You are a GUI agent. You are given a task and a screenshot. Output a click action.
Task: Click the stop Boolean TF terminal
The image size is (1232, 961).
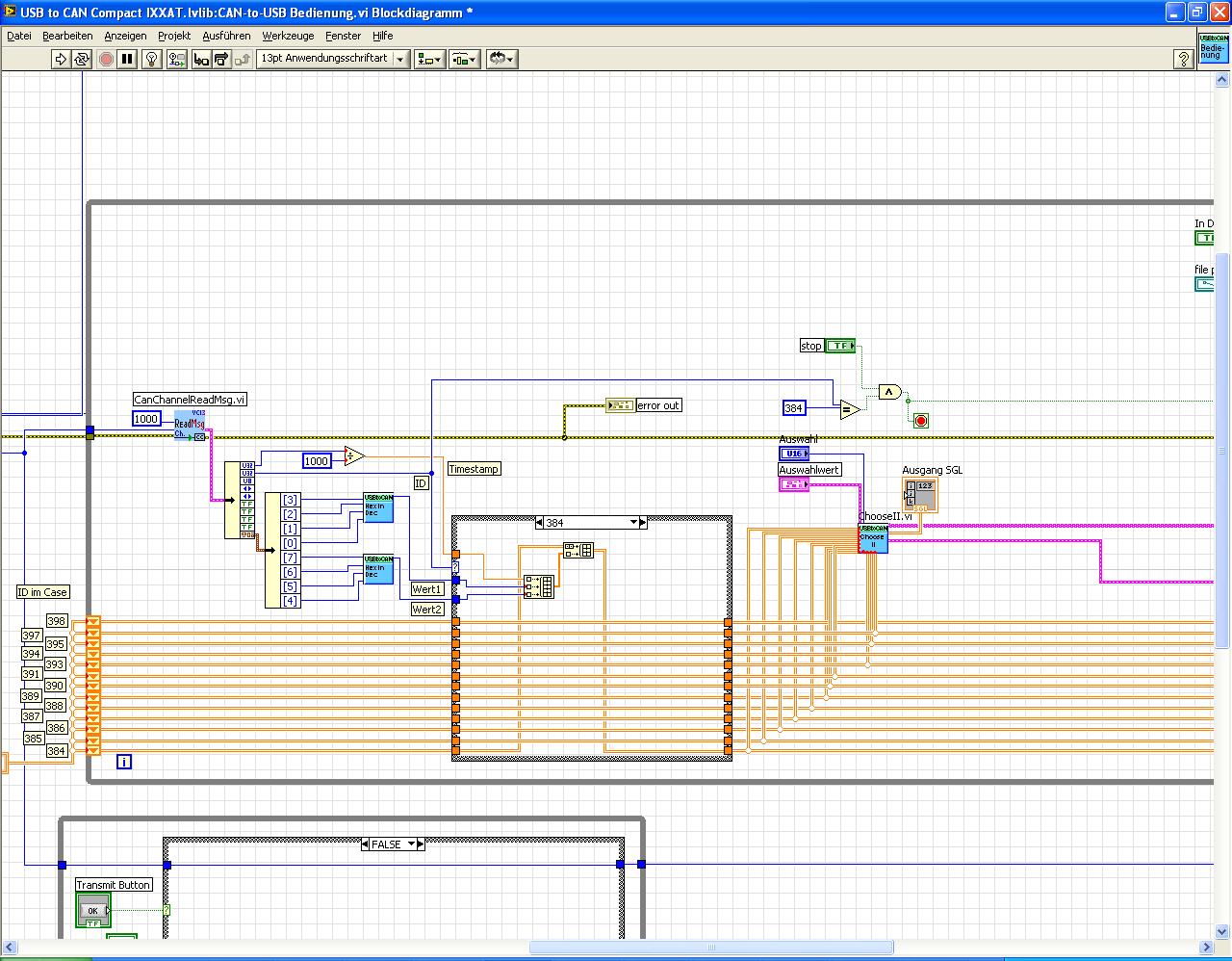click(840, 346)
